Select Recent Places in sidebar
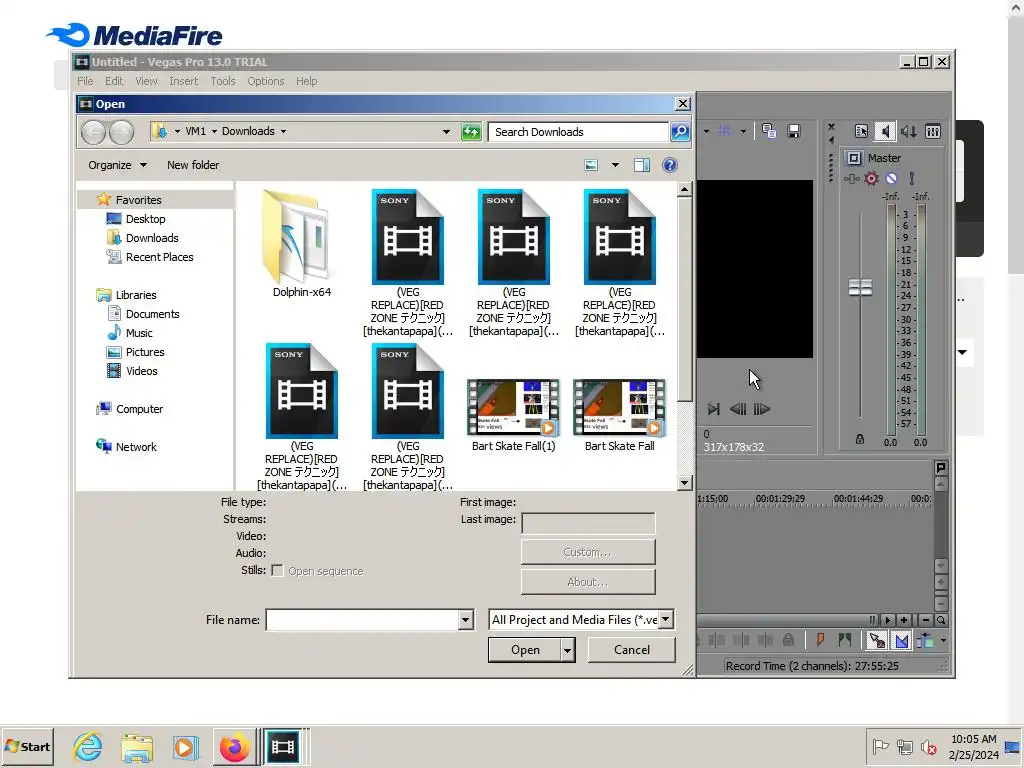 (159, 257)
